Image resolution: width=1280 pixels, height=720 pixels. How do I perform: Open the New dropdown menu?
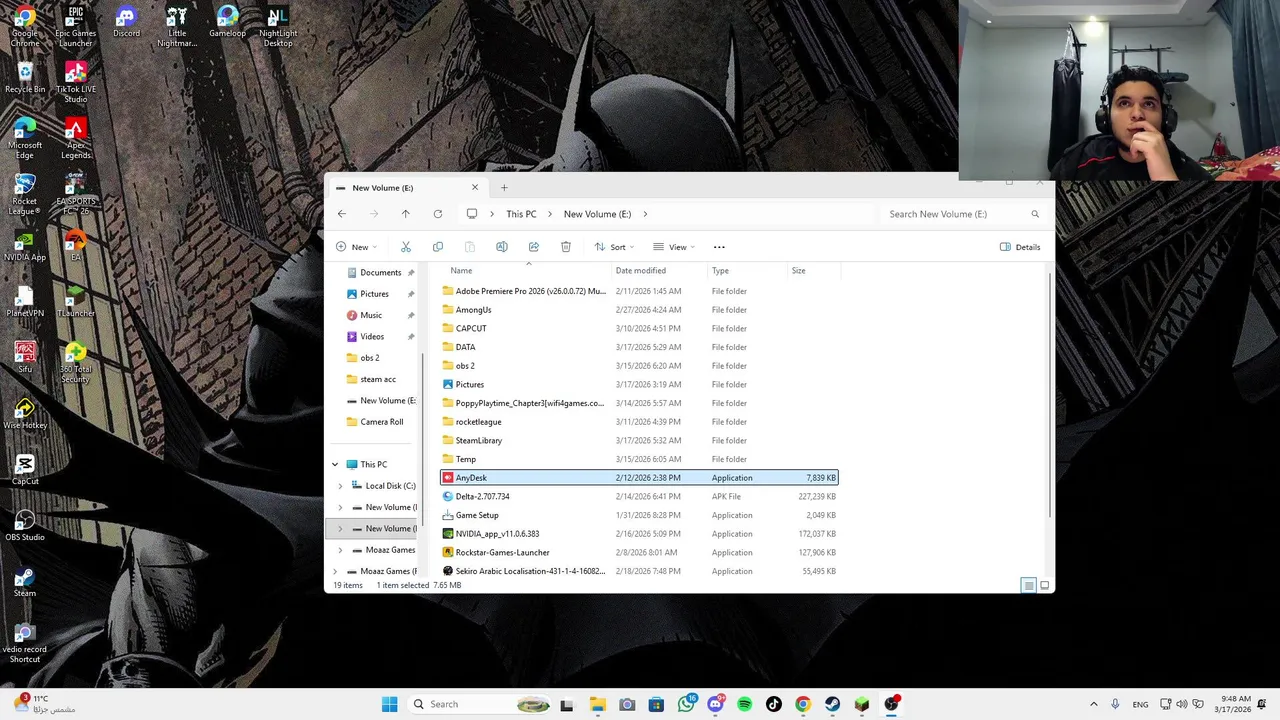click(357, 247)
